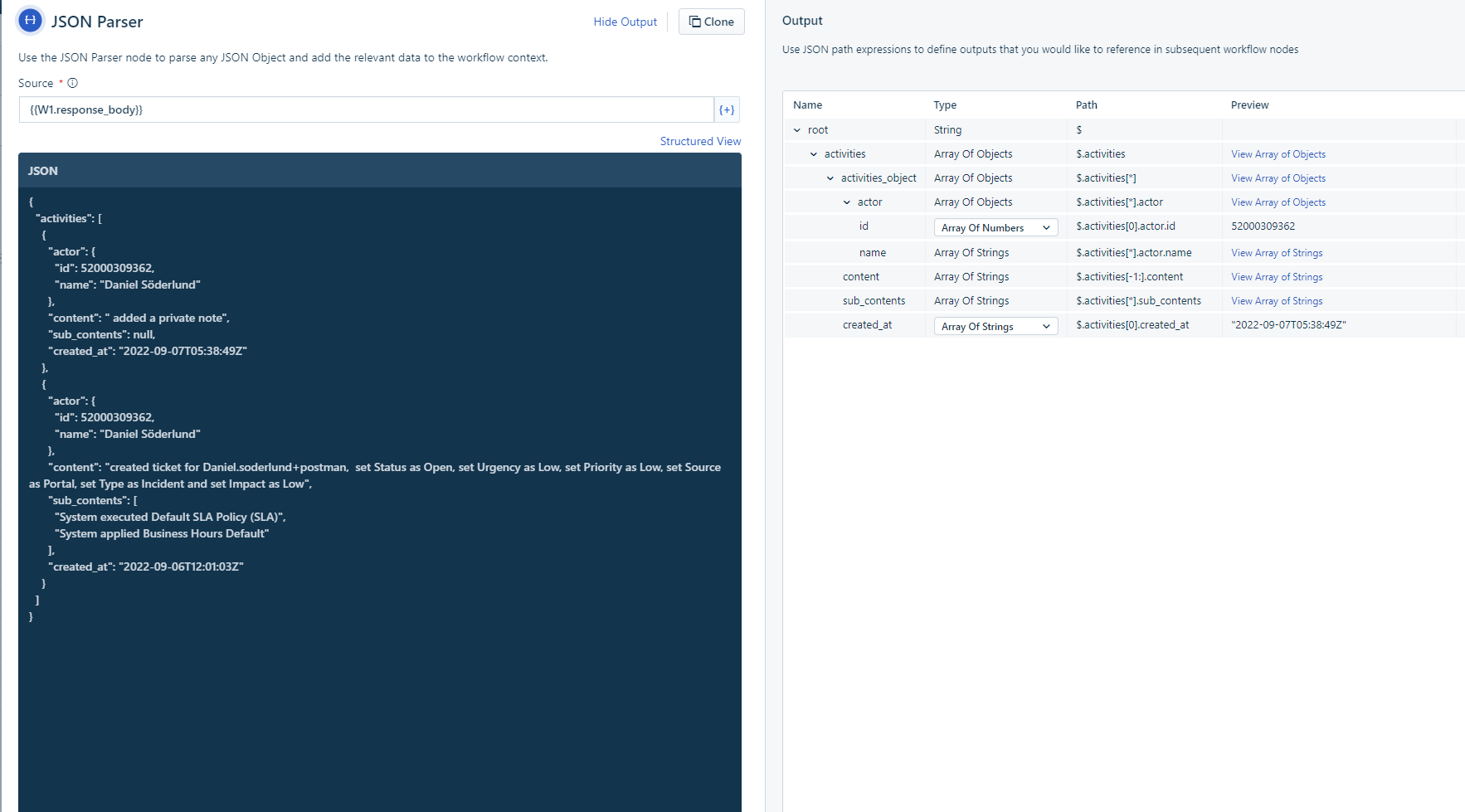Viewport: 1465px width, 812px height.
Task: View Array of Objects for activities
Action: 1278,154
